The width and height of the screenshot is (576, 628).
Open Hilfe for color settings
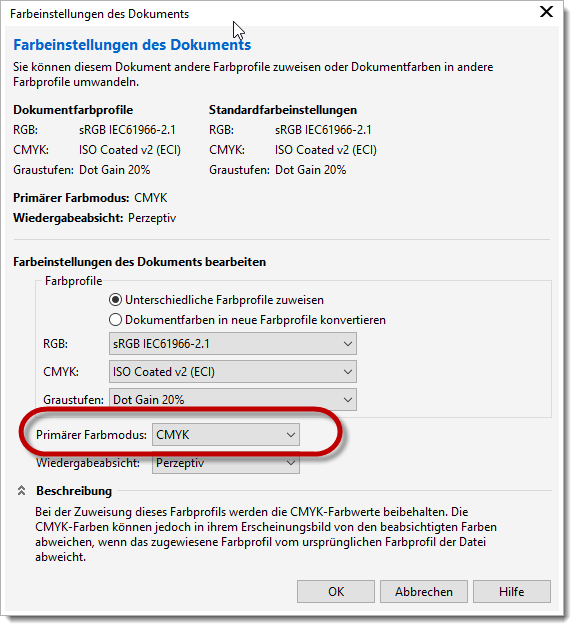point(512,592)
